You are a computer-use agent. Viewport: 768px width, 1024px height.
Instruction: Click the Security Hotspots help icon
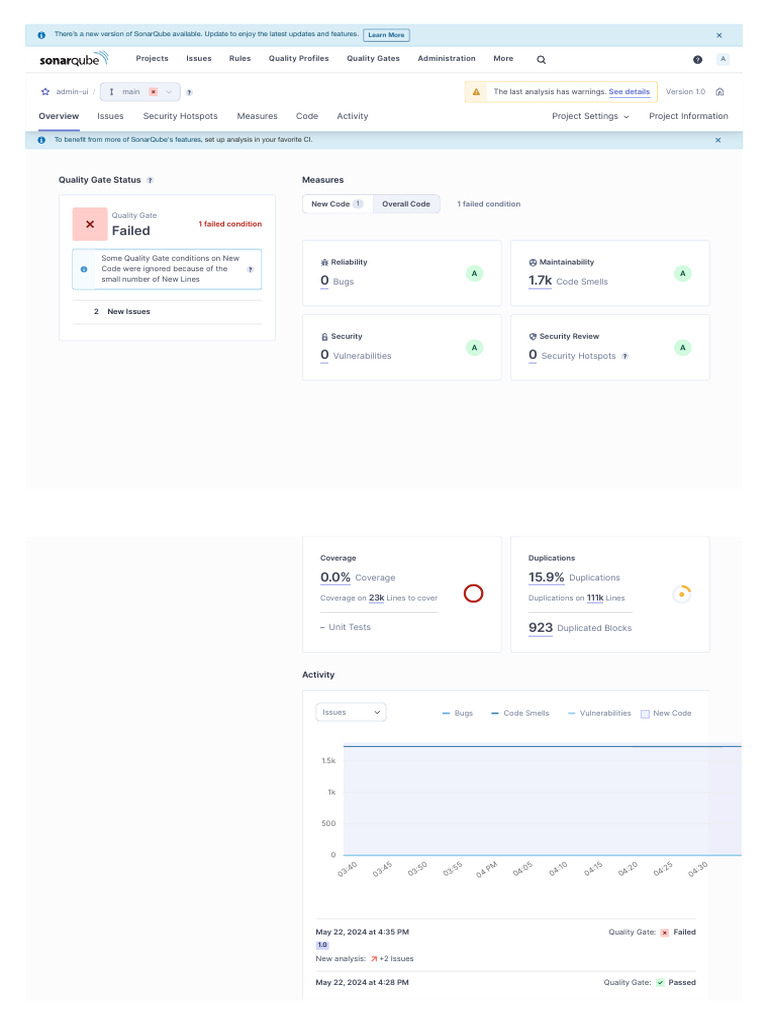coord(625,357)
